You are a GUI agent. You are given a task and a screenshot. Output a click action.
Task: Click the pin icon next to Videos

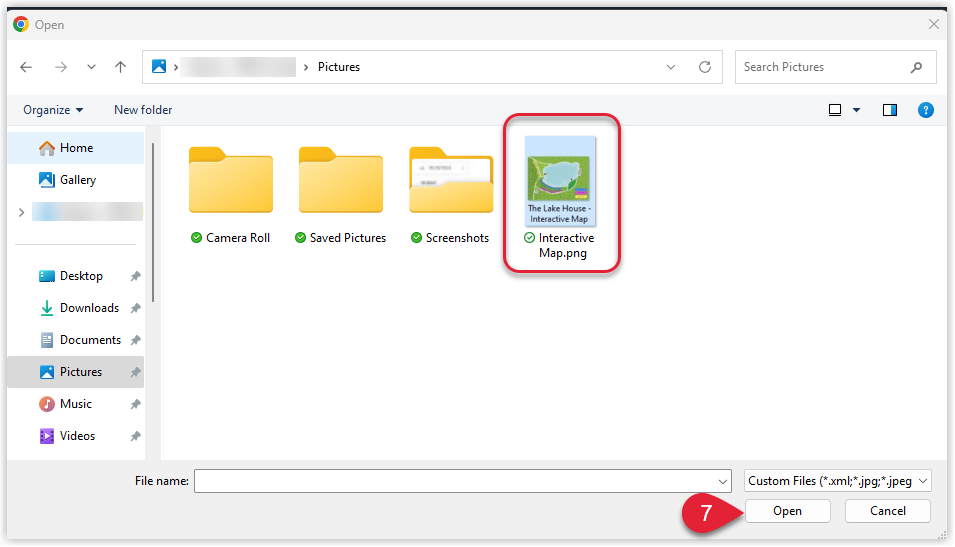click(x=135, y=436)
